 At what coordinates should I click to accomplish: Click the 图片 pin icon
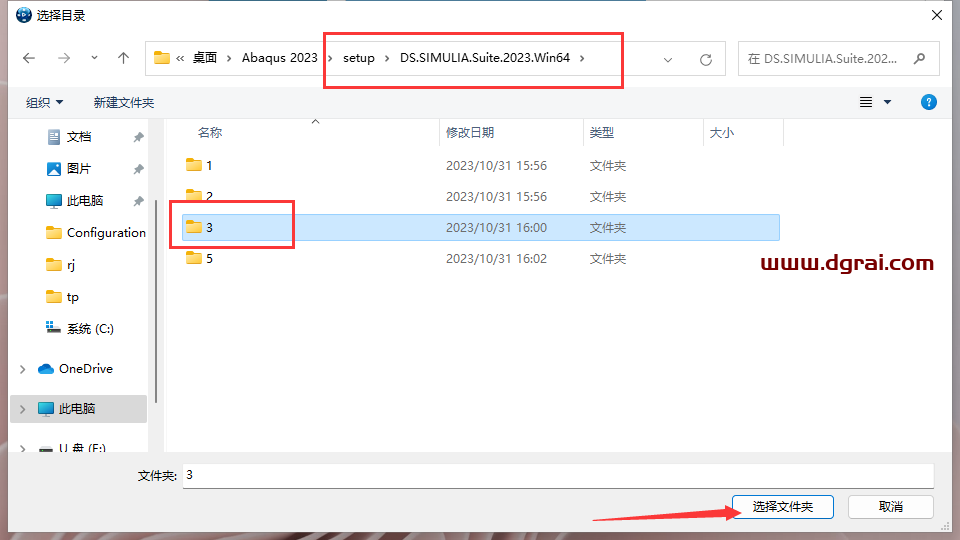[138, 169]
